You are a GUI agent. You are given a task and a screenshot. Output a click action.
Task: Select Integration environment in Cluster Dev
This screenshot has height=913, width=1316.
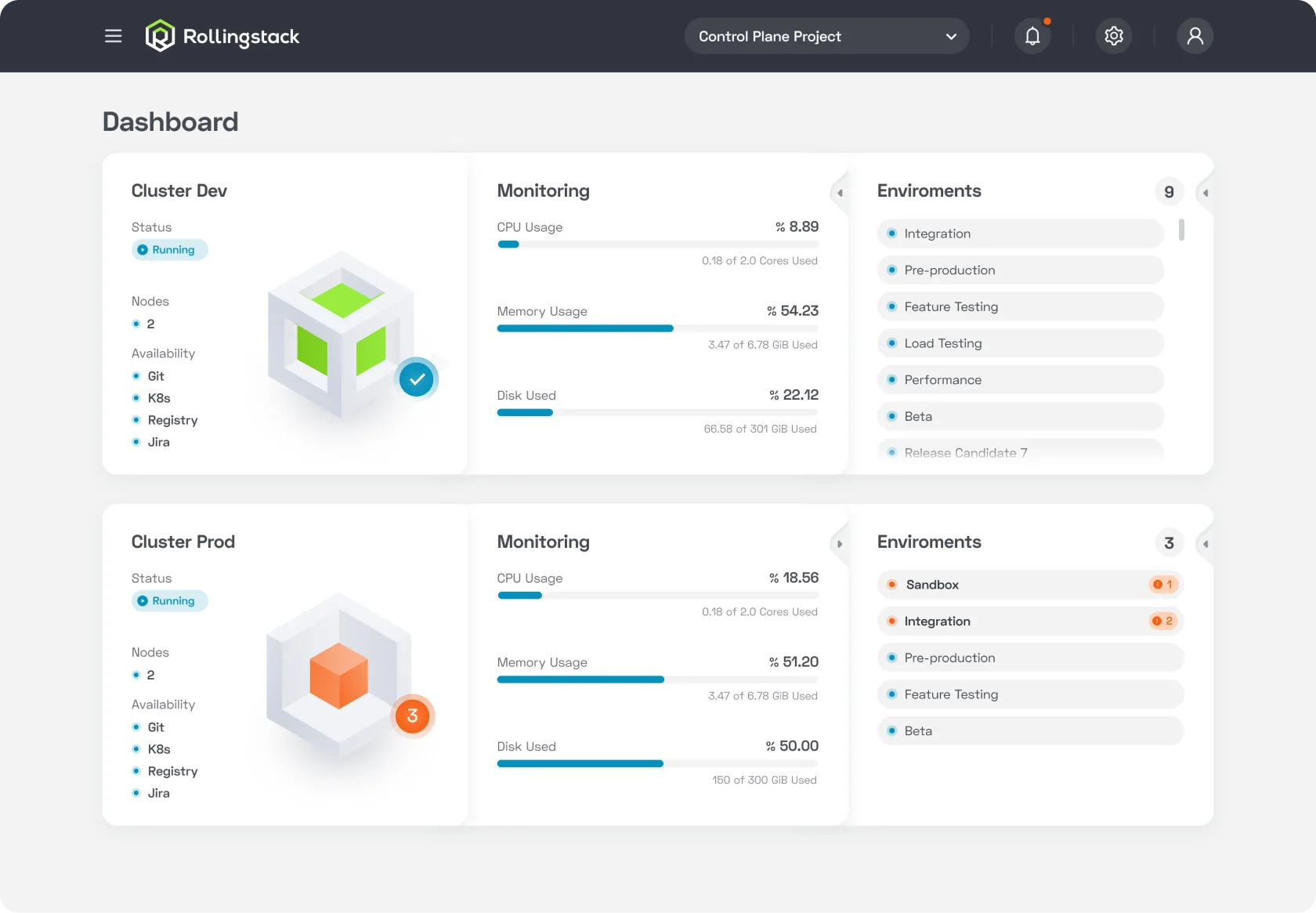coord(1021,234)
